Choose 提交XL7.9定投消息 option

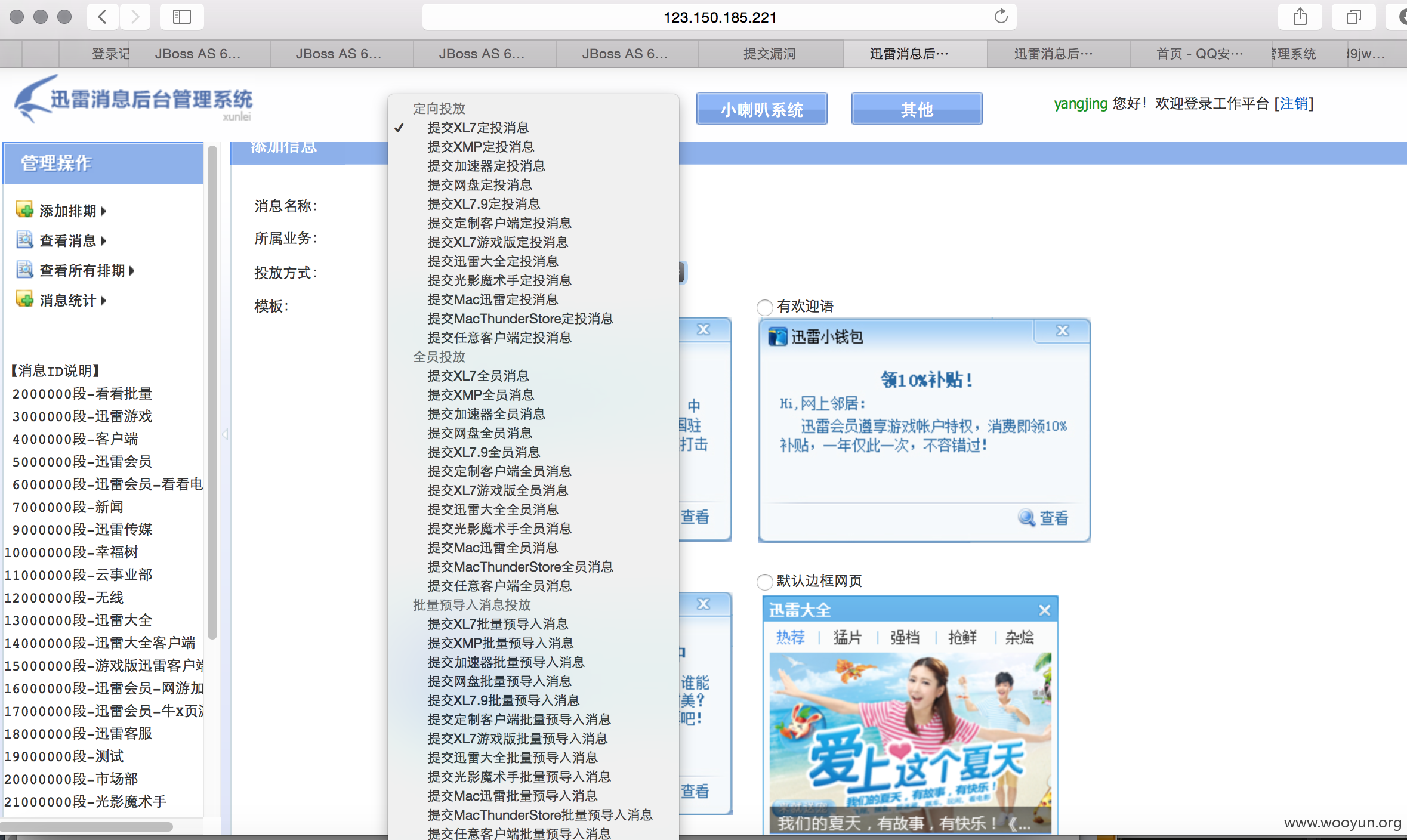(533, 204)
